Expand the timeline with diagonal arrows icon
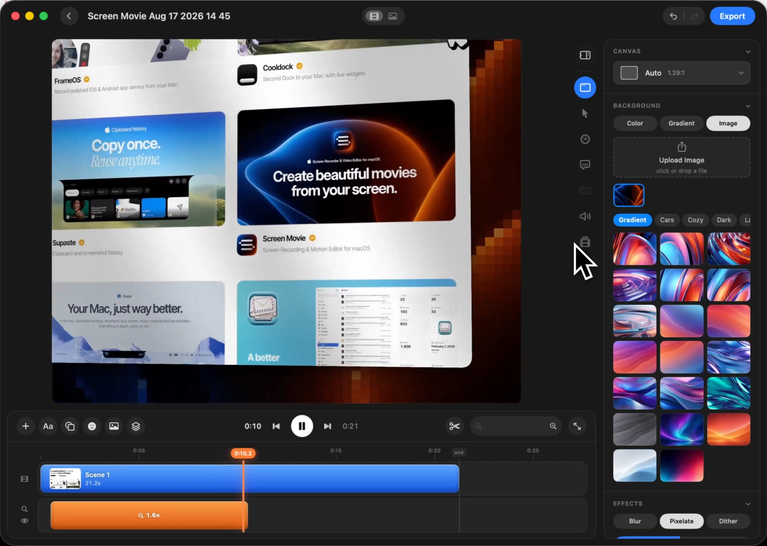Image resolution: width=767 pixels, height=546 pixels. [x=577, y=426]
